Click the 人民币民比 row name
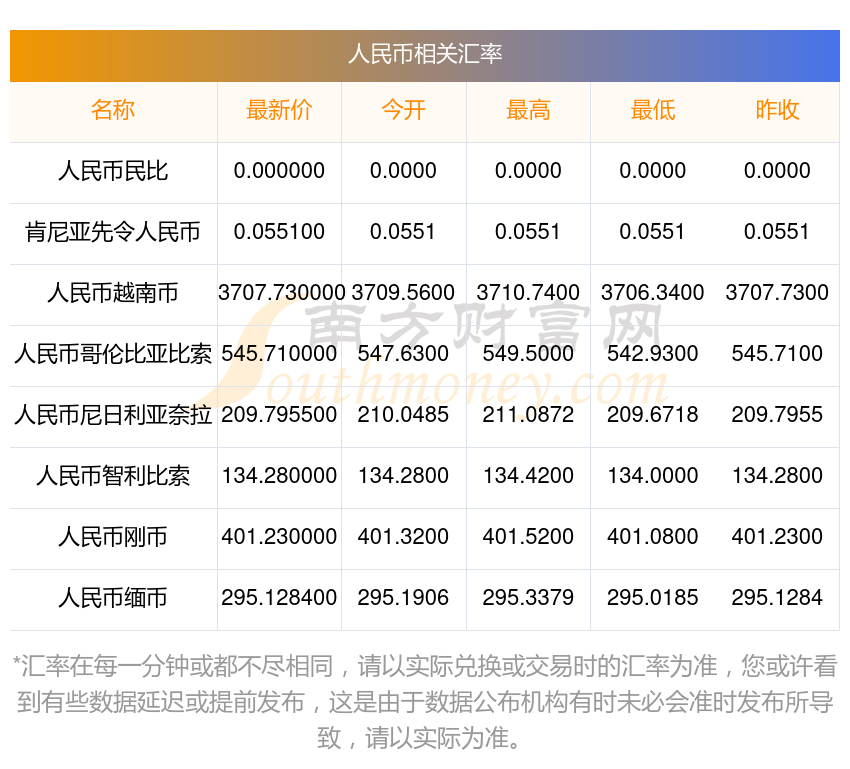The height and width of the screenshot is (769, 850). [113, 171]
